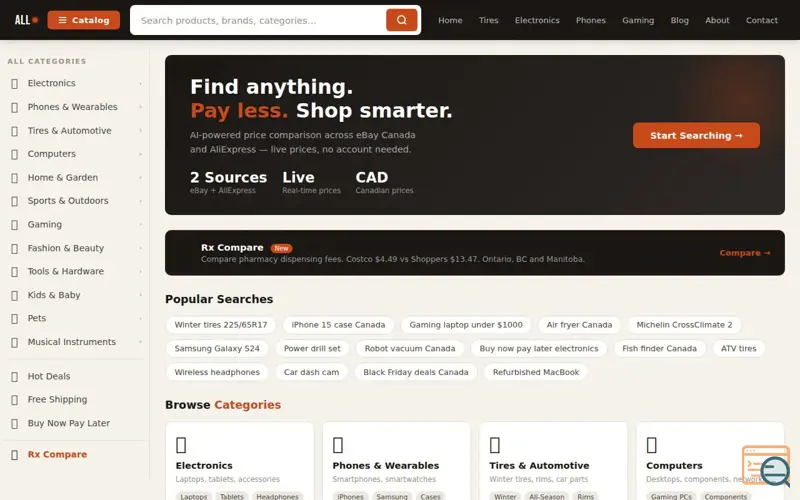Screen dimensions: 800x500
Task: Select 'Black Friday deals Canada' chip
Action: tap(415, 372)
